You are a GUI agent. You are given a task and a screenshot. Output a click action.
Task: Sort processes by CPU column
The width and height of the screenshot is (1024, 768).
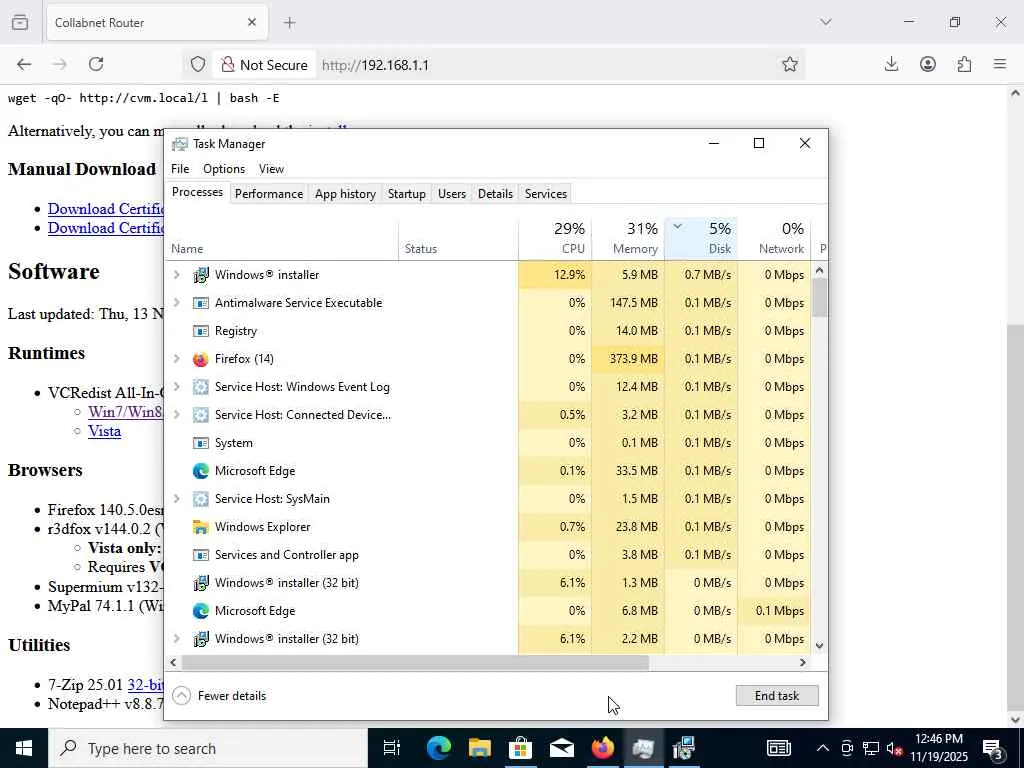[555, 238]
